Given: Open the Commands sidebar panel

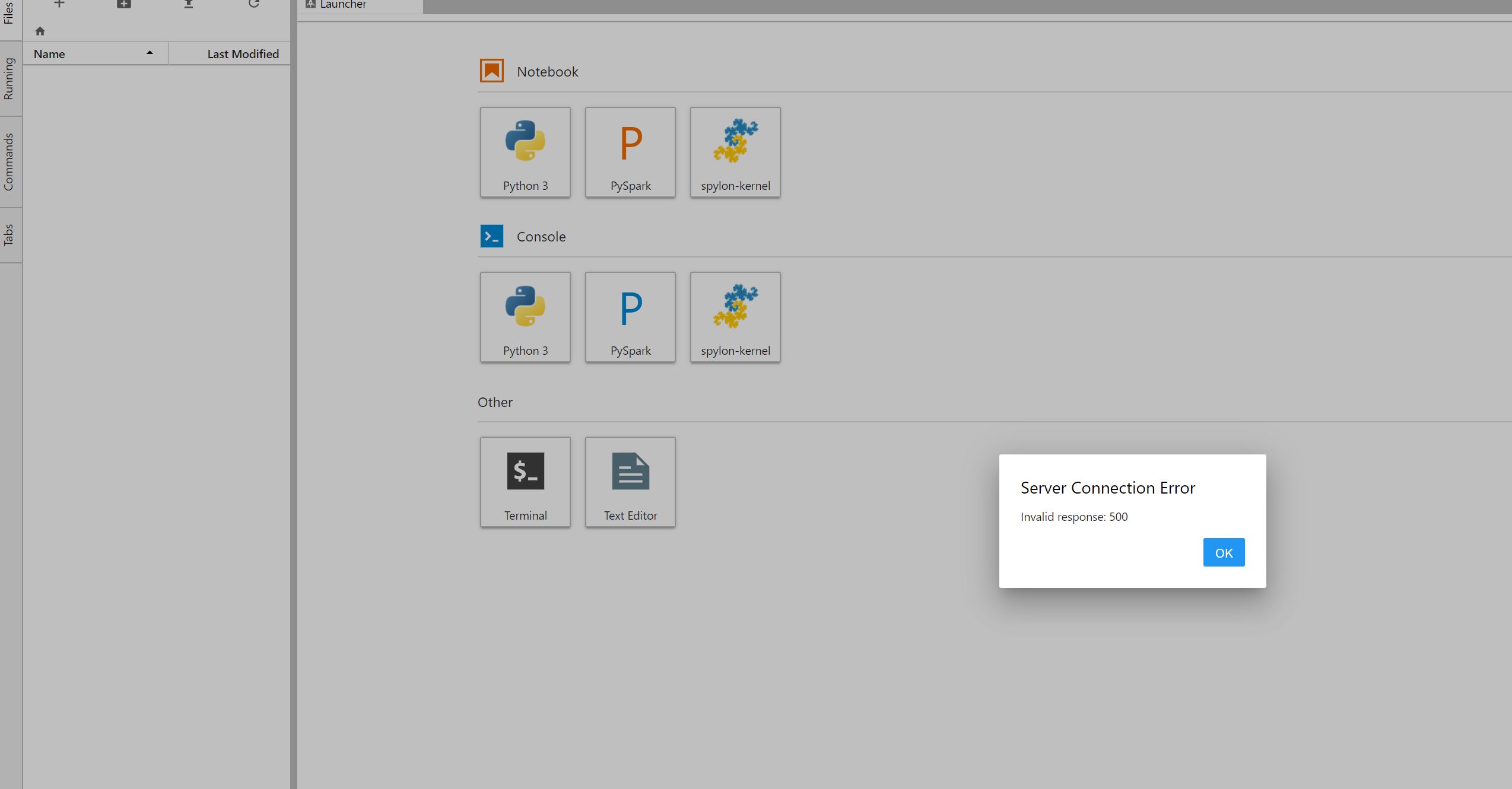Looking at the screenshot, I should tap(9, 161).
